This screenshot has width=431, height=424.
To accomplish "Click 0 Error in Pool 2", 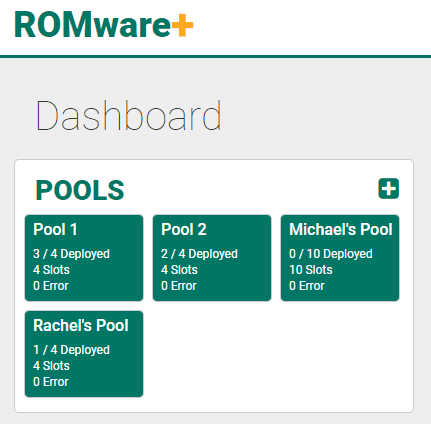I will (179, 286).
